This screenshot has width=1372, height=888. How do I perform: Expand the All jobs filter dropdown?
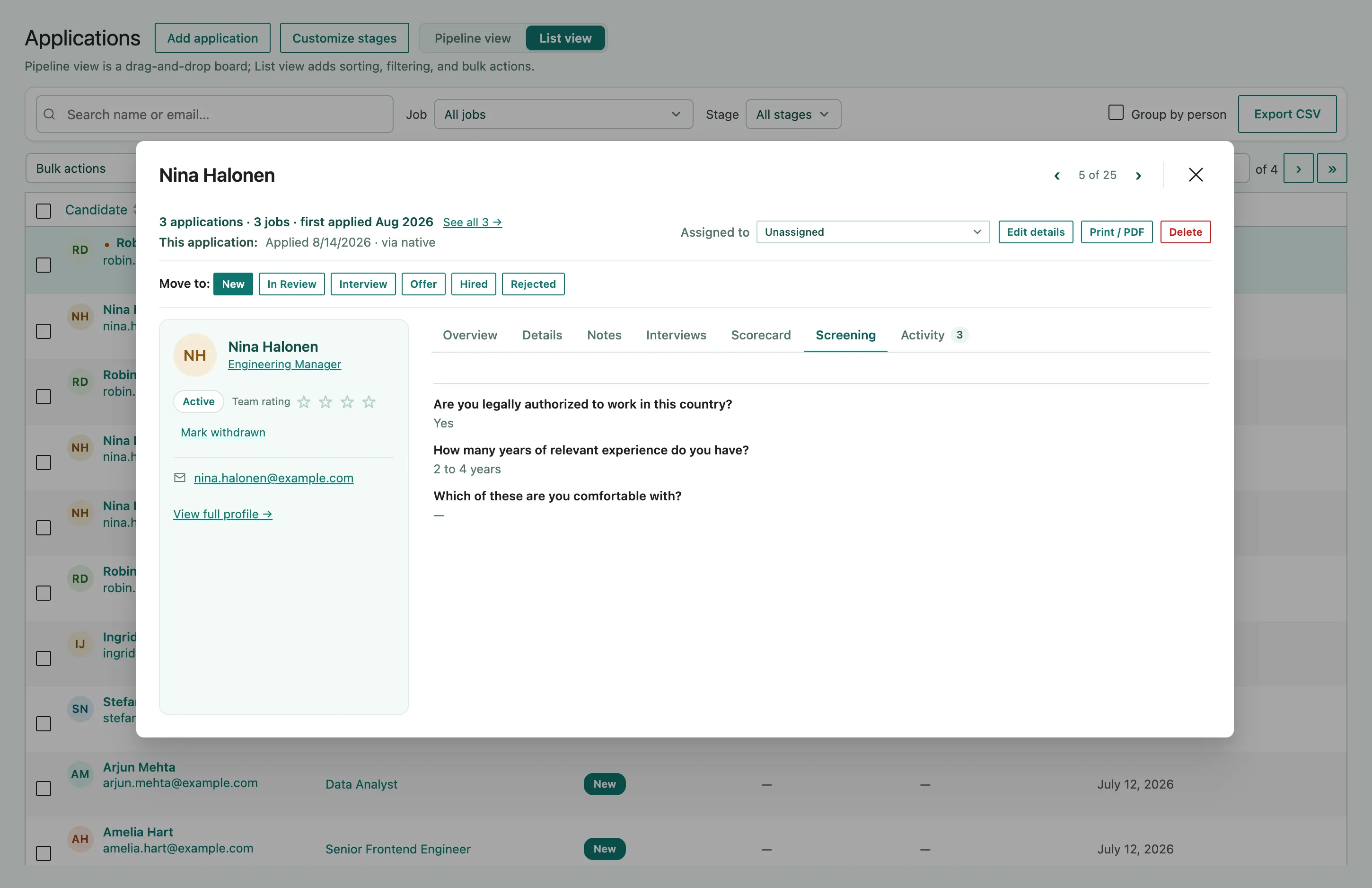coord(563,114)
